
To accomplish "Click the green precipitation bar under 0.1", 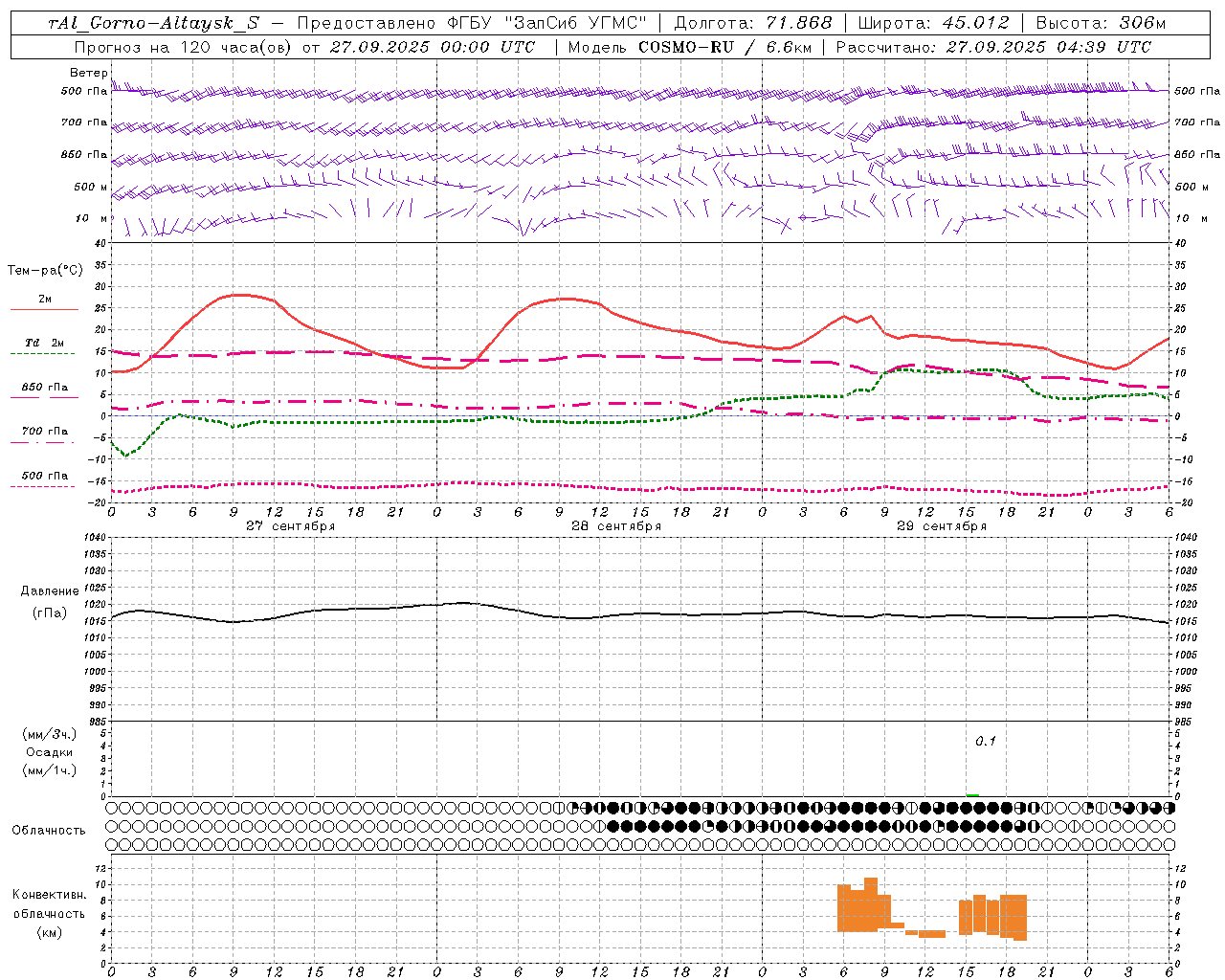I will [972, 794].
